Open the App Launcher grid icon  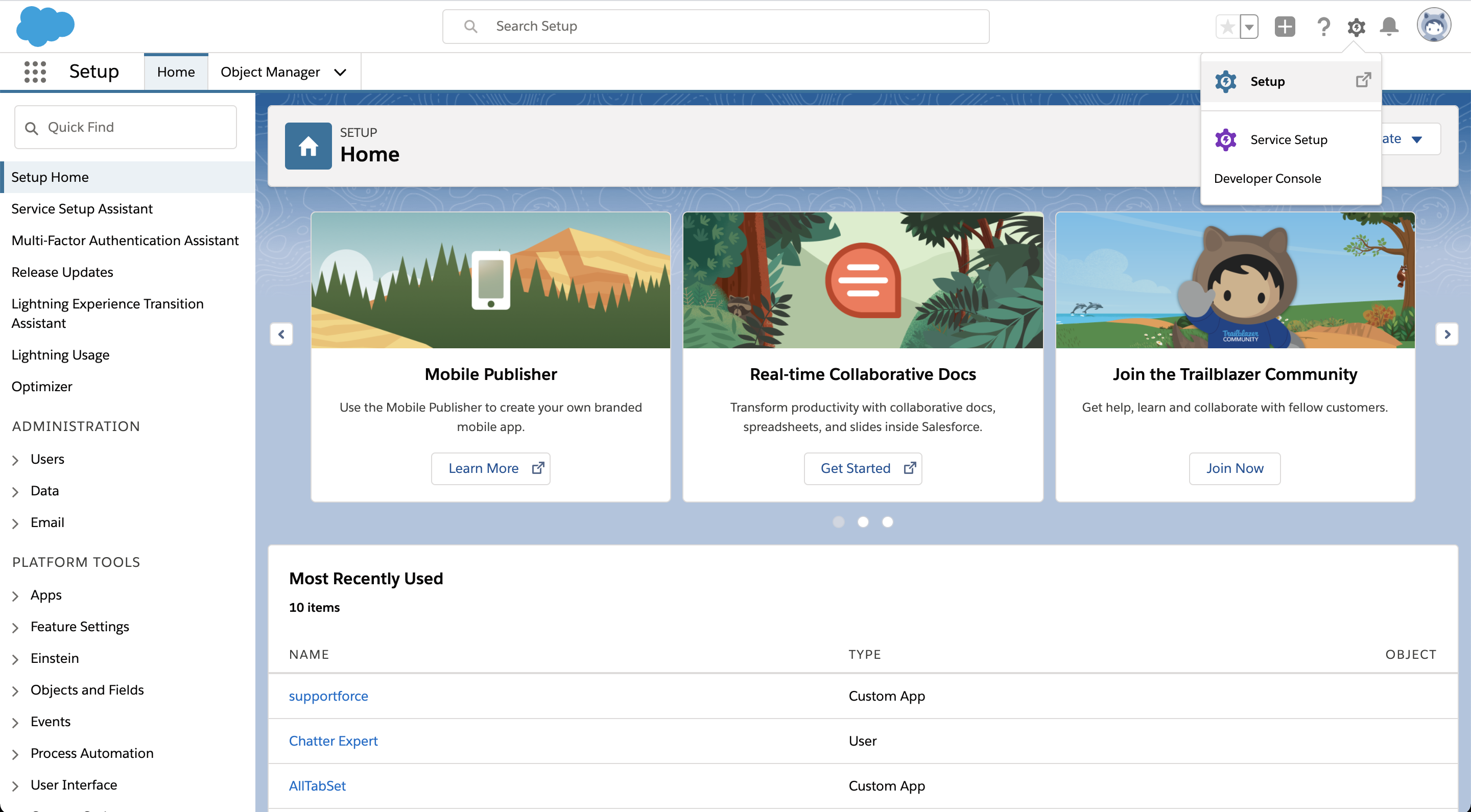35,72
